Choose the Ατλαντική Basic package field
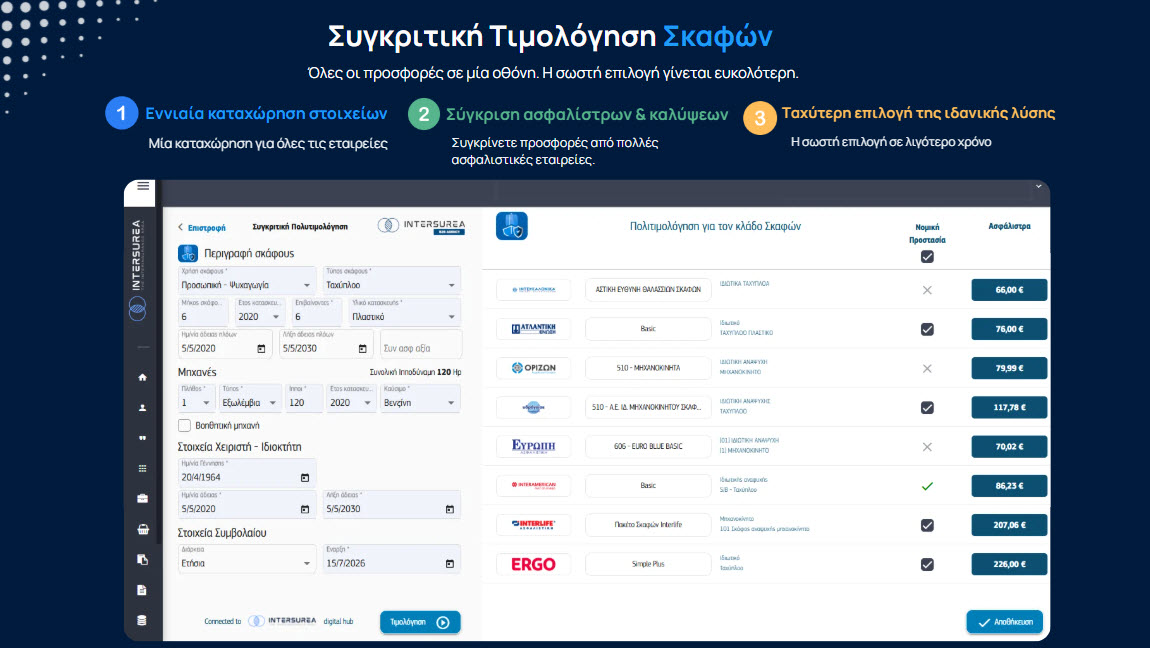This screenshot has width=1150, height=648. [x=648, y=329]
